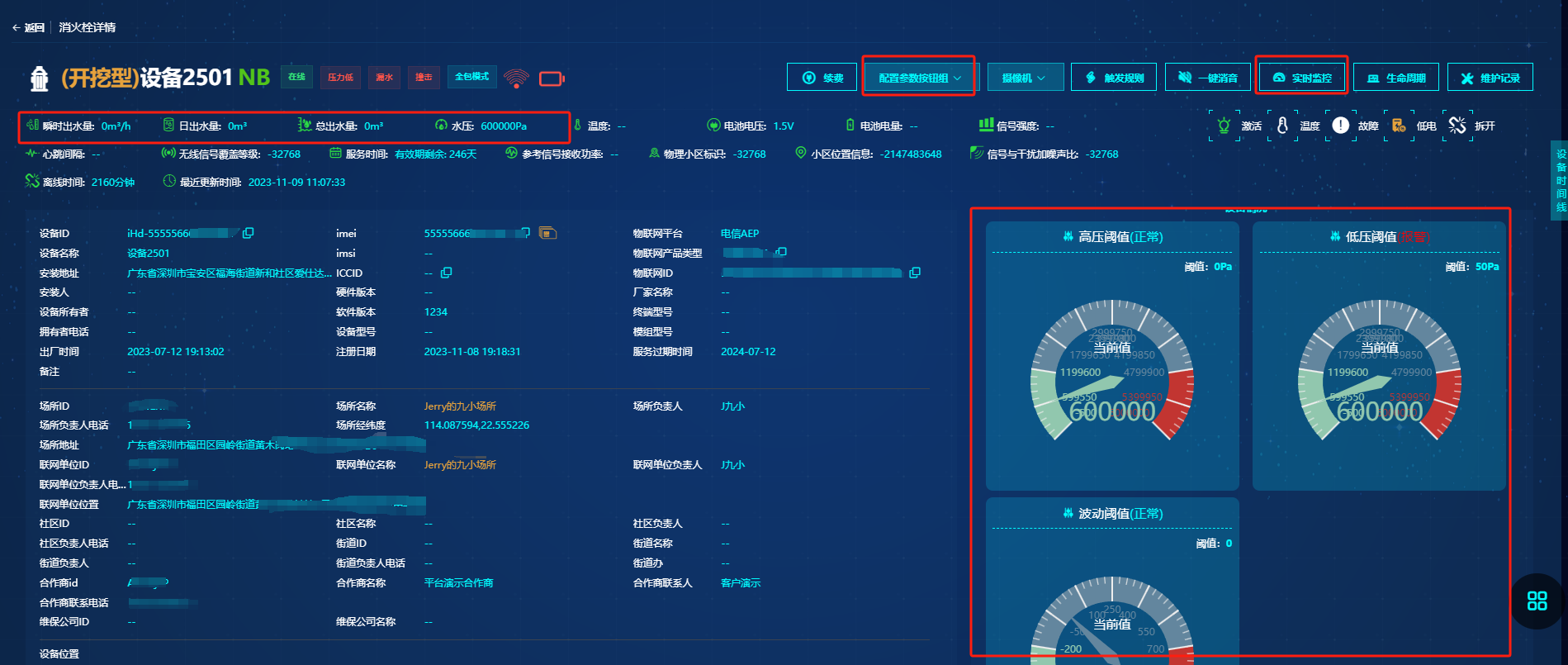Open 维护记录 maintenance records
The height and width of the screenshot is (665, 1568).
click(x=1490, y=78)
